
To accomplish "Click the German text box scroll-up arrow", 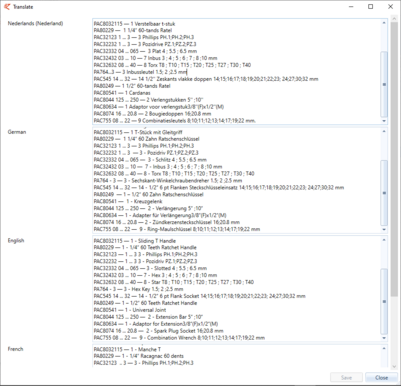I will [384, 131].
